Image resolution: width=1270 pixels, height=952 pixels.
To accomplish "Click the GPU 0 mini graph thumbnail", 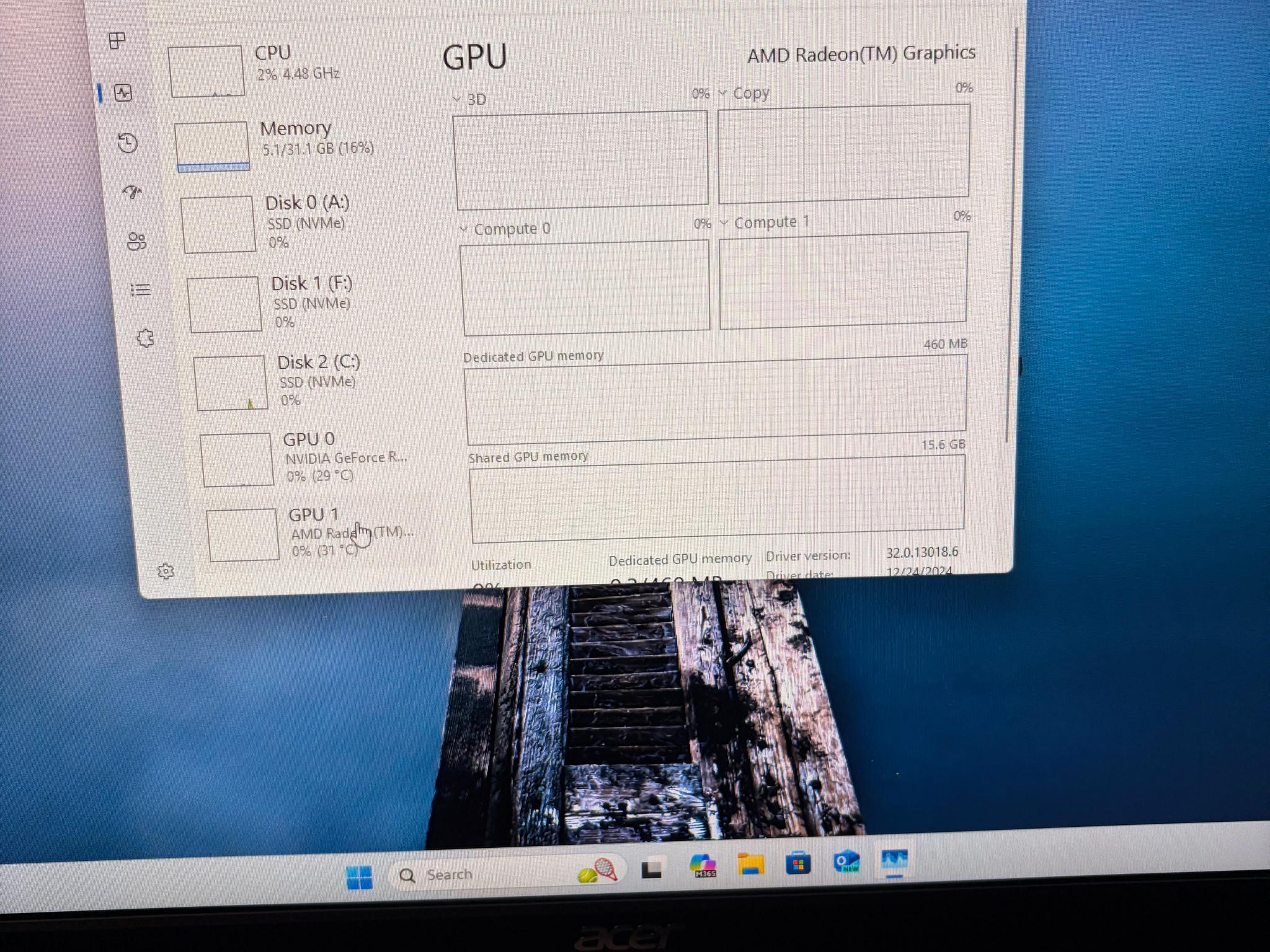I will coord(237,459).
